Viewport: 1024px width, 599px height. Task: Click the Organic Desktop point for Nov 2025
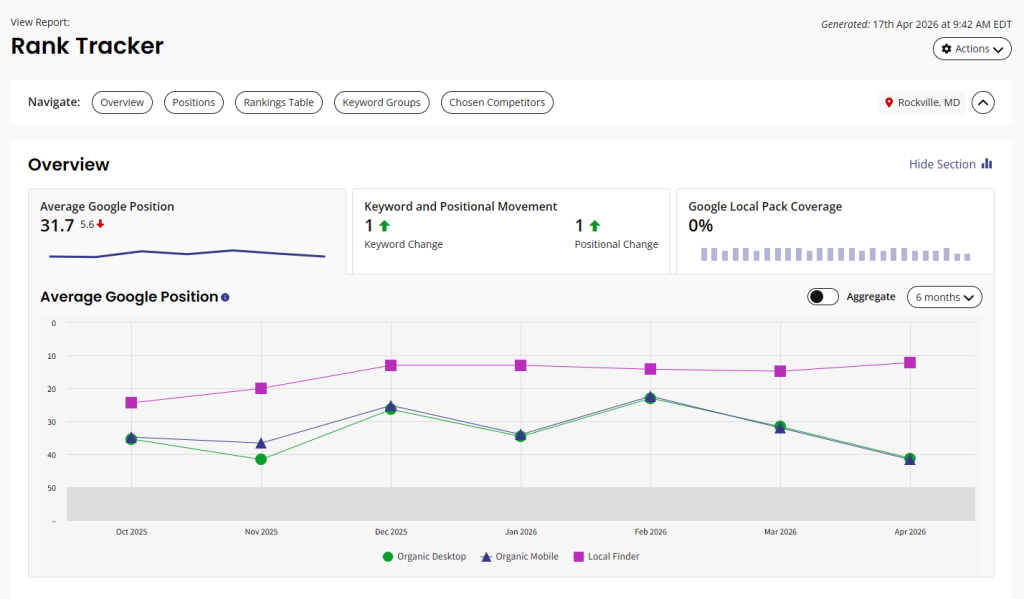[x=261, y=459]
